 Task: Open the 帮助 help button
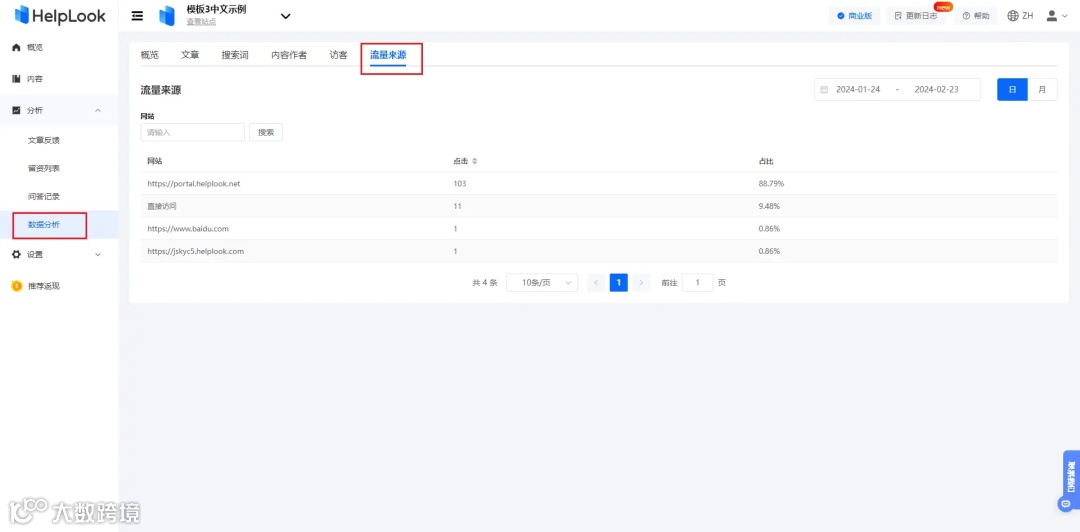coord(976,16)
